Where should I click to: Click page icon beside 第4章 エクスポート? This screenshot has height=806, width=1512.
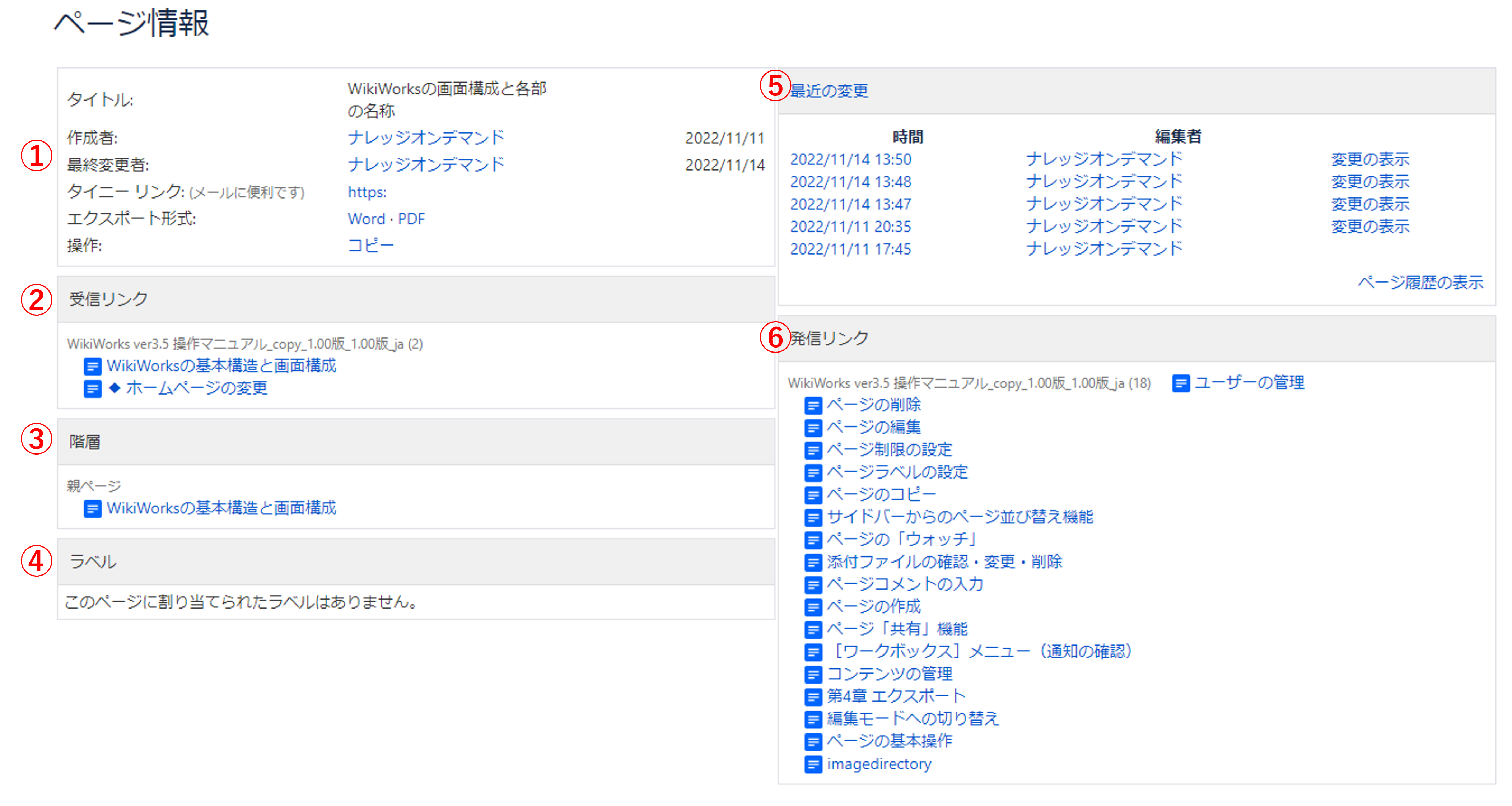pos(813,697)
